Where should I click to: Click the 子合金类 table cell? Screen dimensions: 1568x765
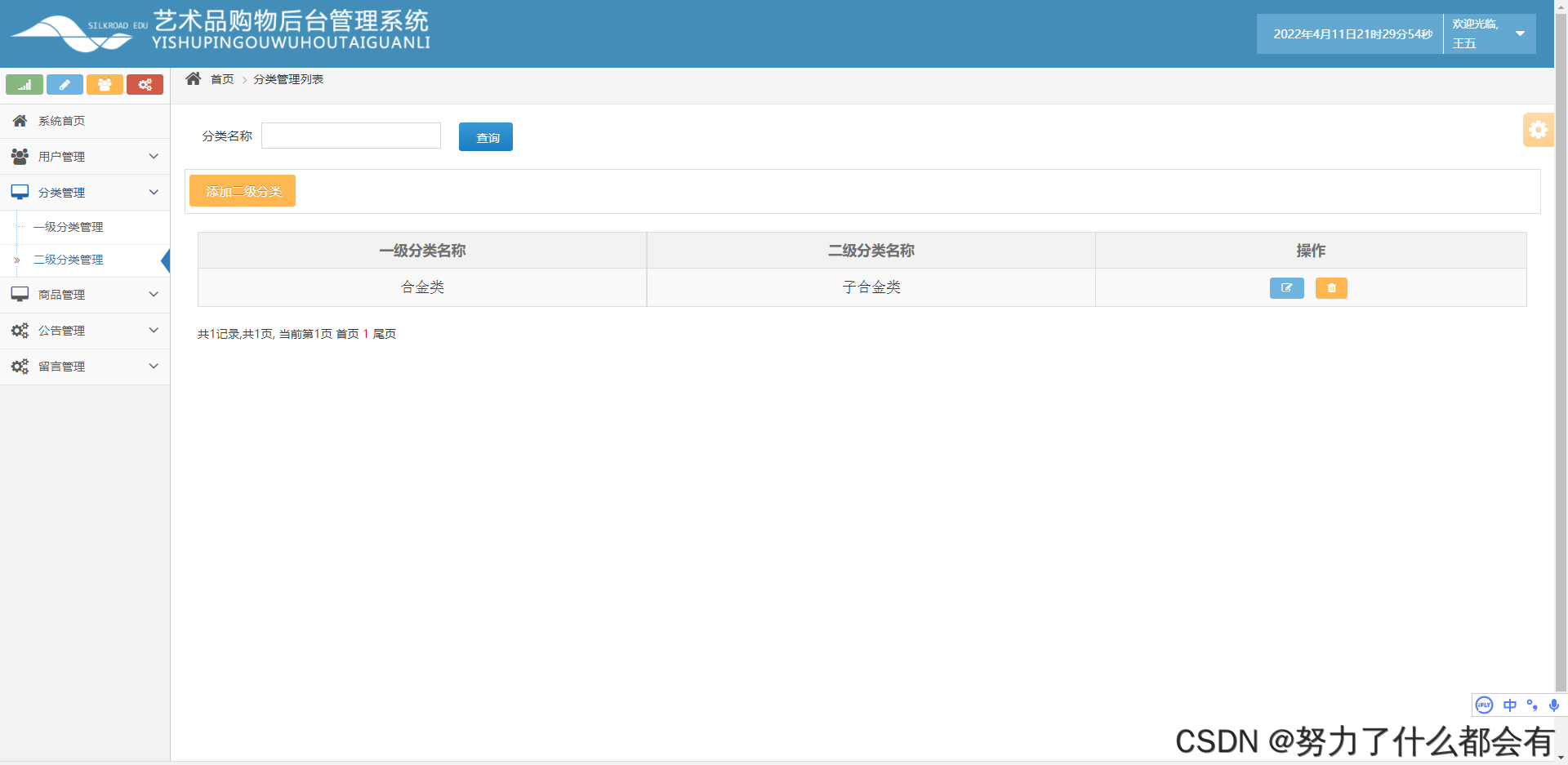871,287
